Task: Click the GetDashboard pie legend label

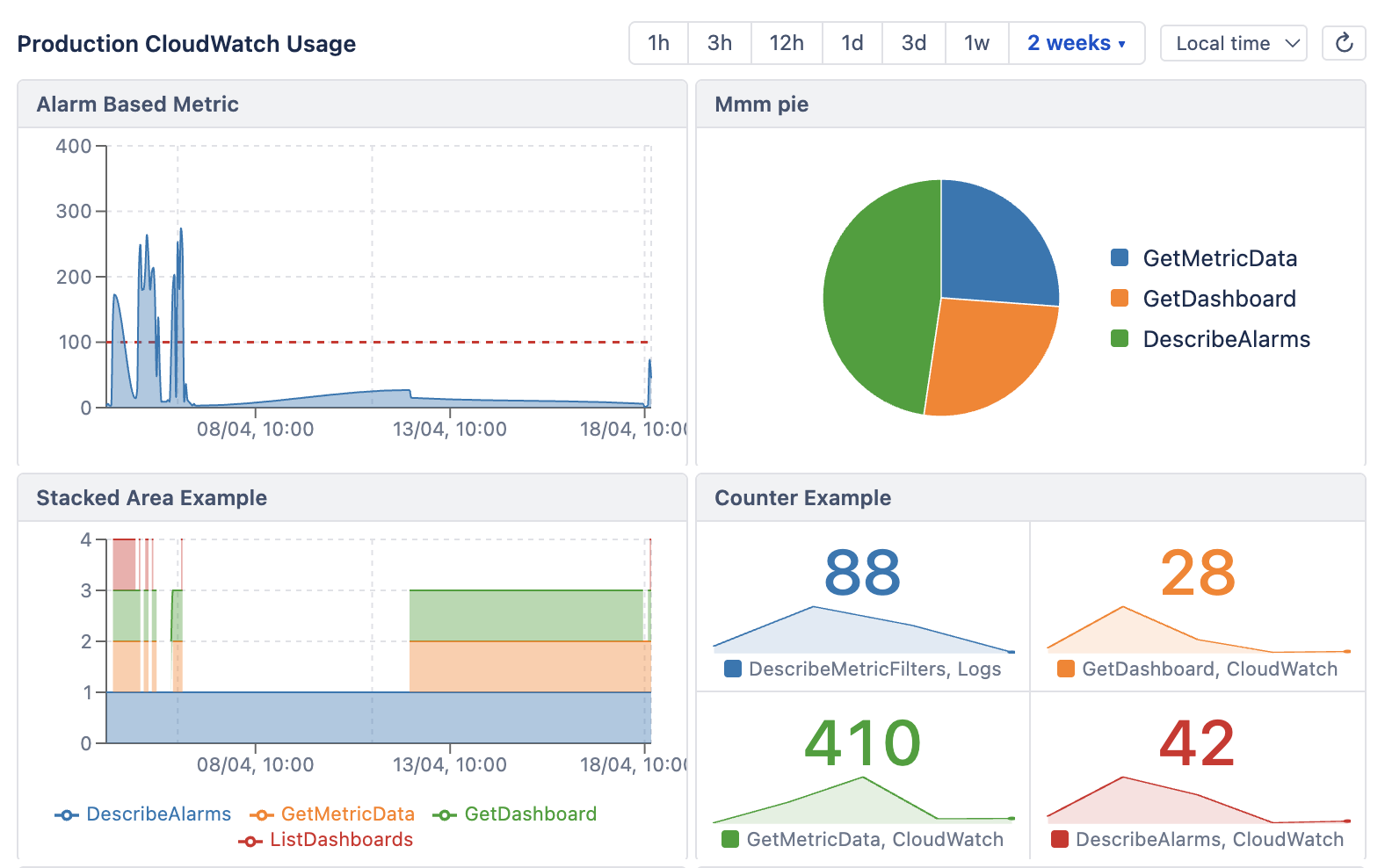Action: 1219,299
